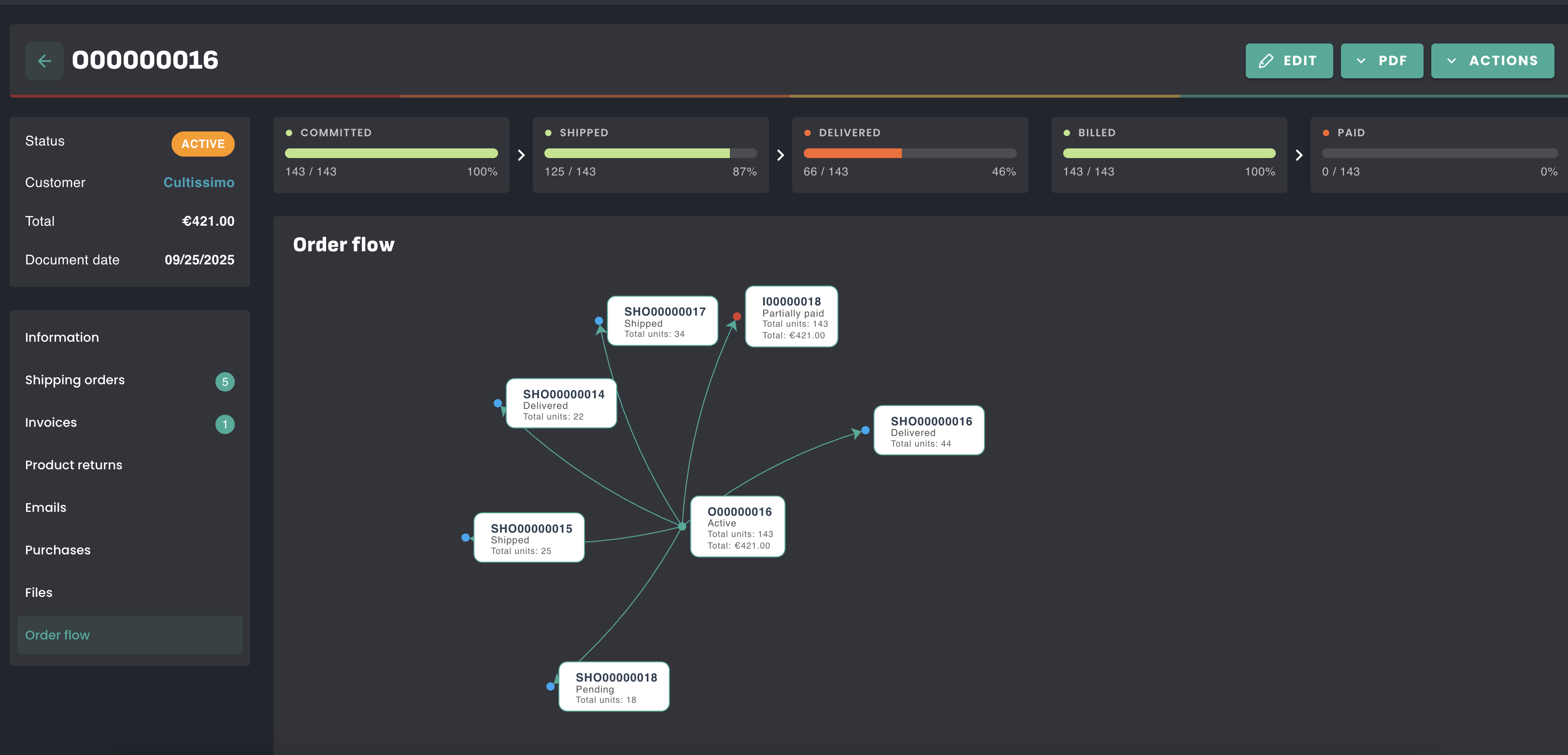The width and height of the screenshot is (1568, 755).
Task: Select the pending SHO00000018 node
Action: [x=613, y=687]
